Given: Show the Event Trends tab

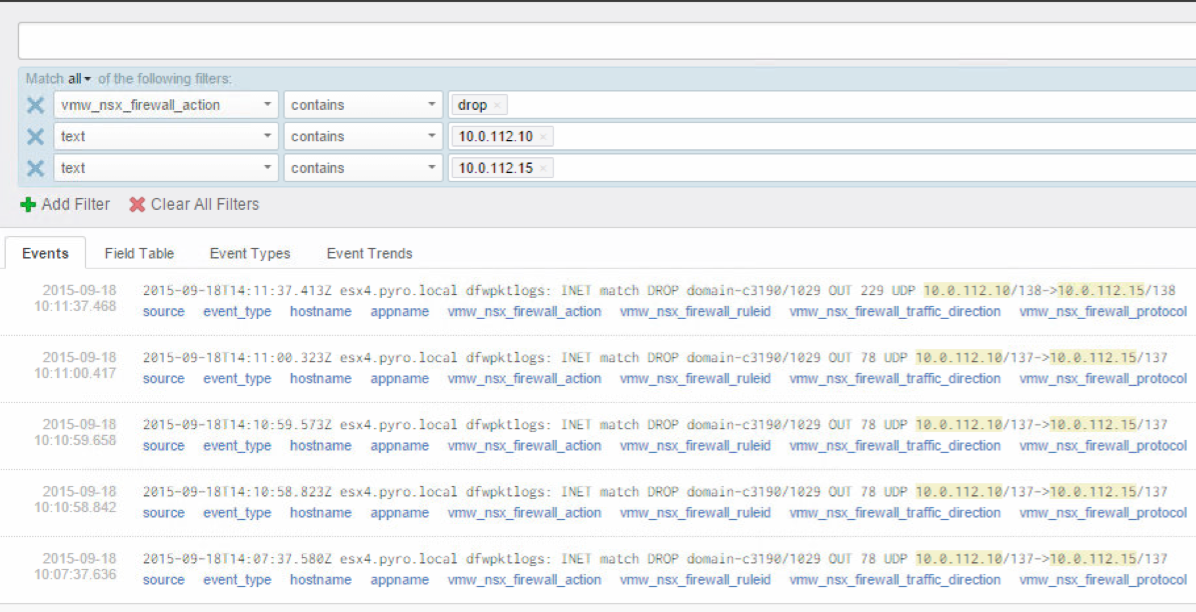Looking at the screenshot, I should click(369, 254).
